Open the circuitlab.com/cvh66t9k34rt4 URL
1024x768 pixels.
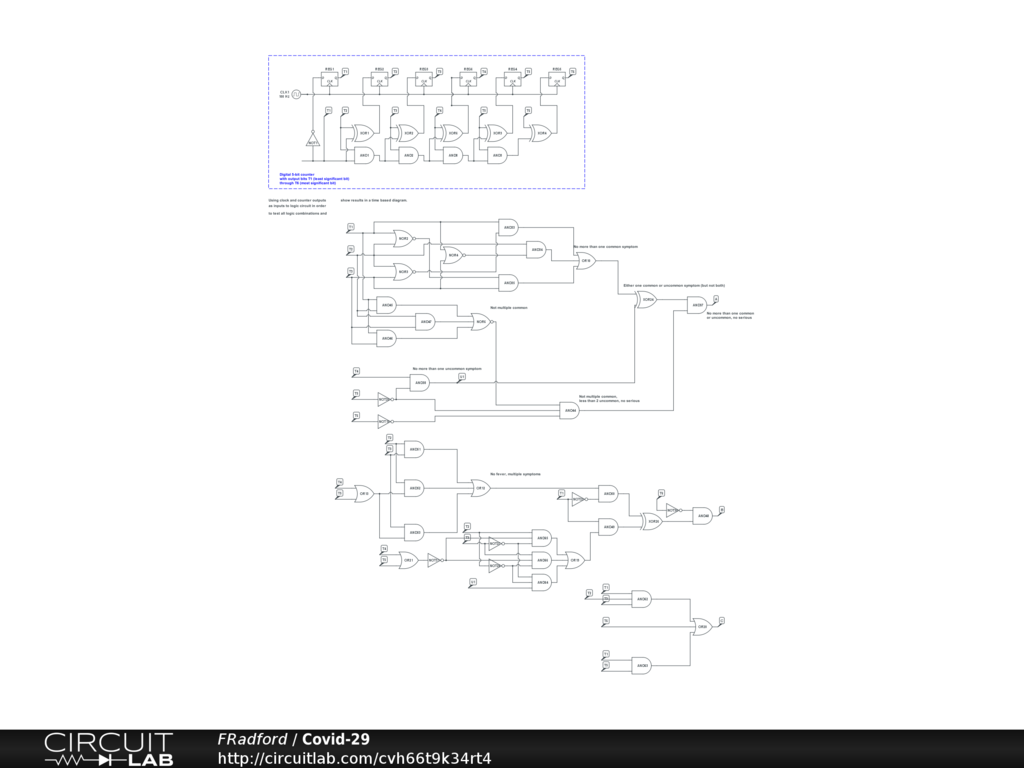click(354, 758)
